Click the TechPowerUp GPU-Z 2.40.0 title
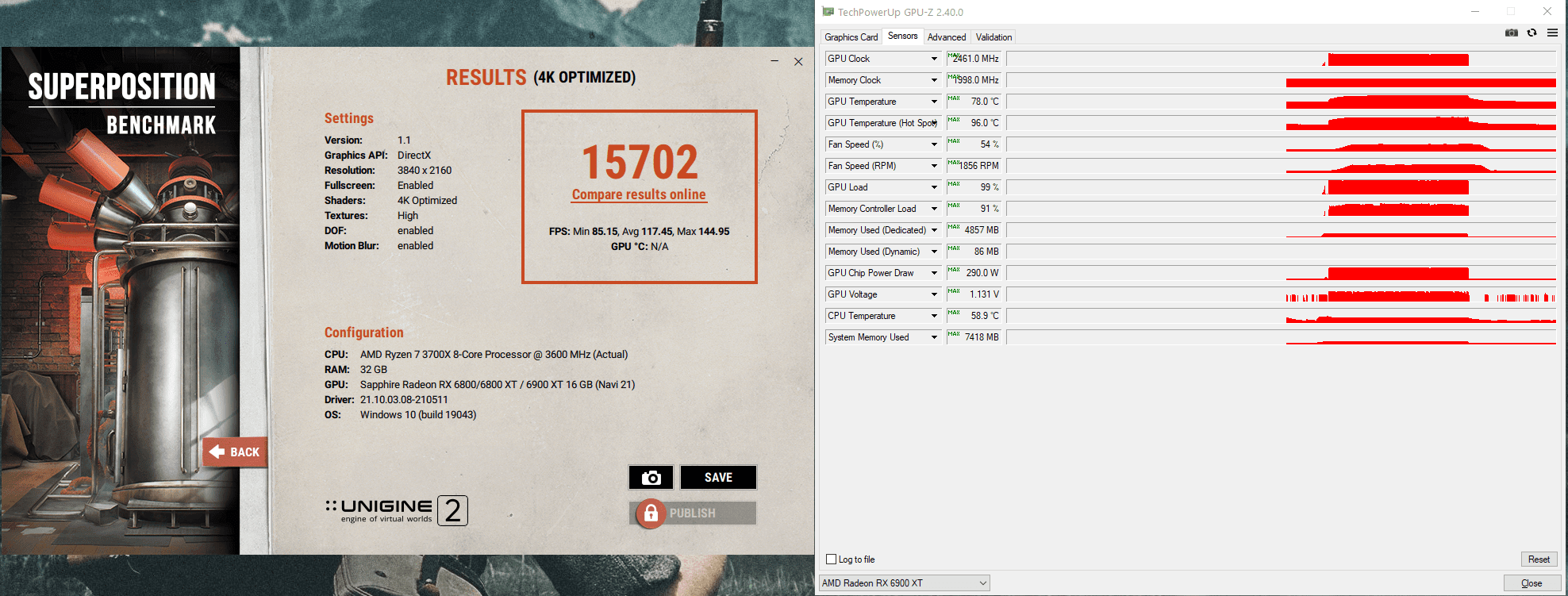Image resolution: width=1568 pixels, height=596 pixels. (x=901, y=12)
